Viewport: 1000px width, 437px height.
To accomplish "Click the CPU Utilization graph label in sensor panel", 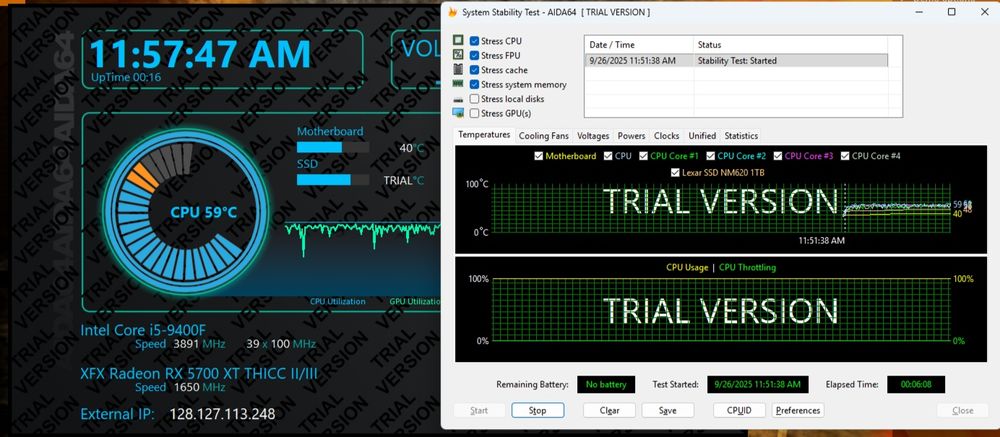I will [338, 301].
